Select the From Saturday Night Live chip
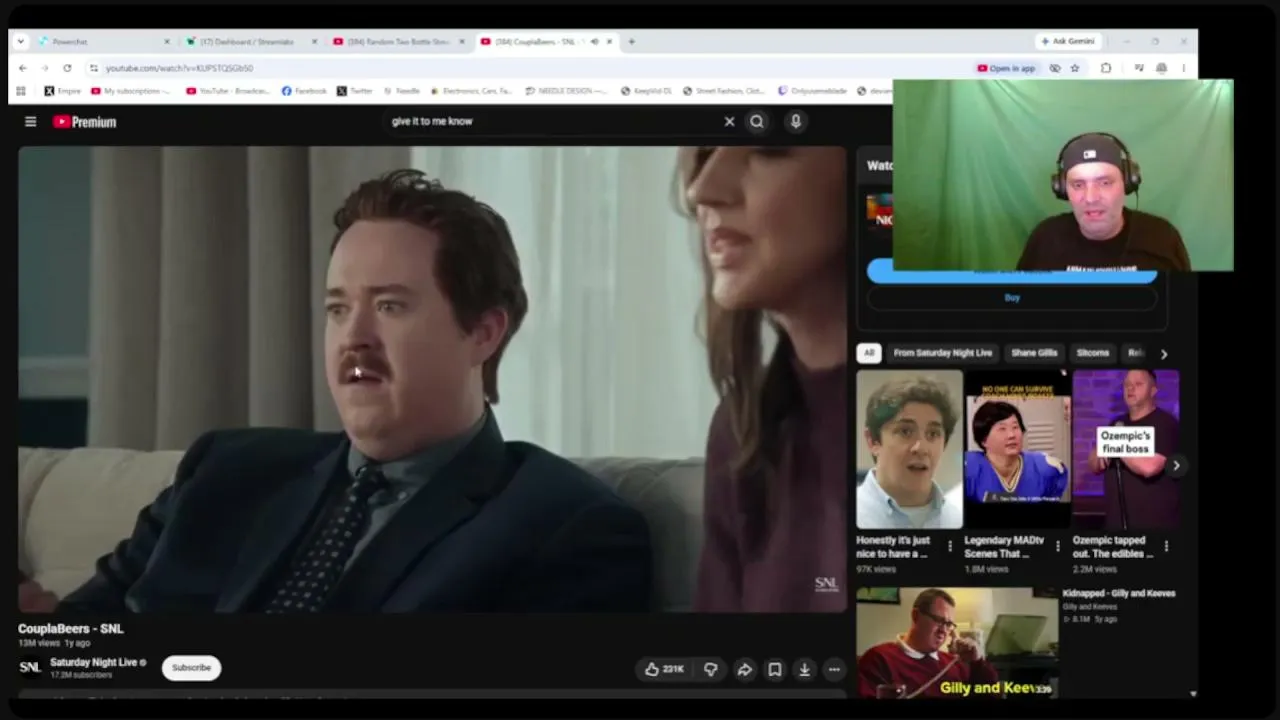 [943, 353]
